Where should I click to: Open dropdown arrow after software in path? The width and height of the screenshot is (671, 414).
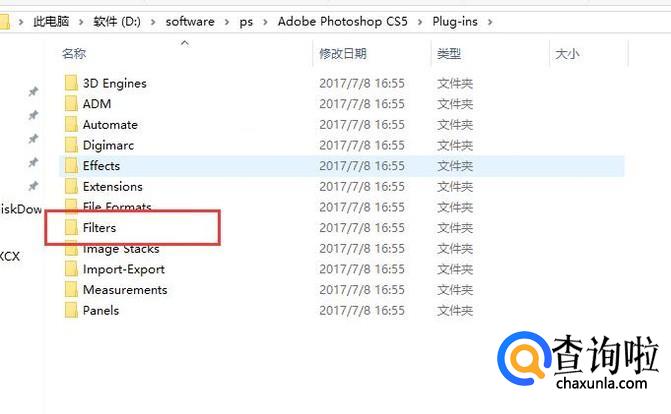pos(227,21)
